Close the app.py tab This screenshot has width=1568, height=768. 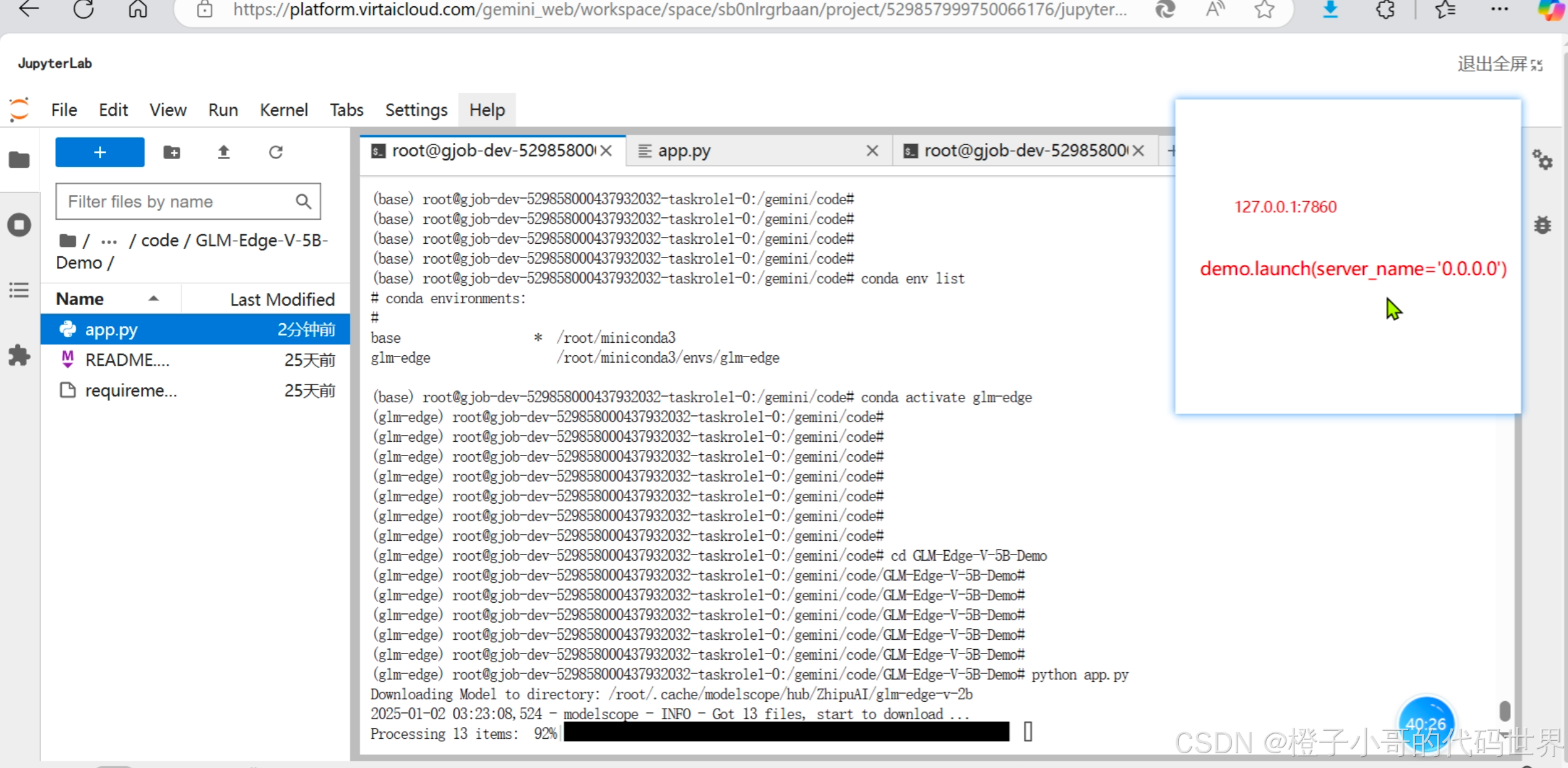coord(872,151)
